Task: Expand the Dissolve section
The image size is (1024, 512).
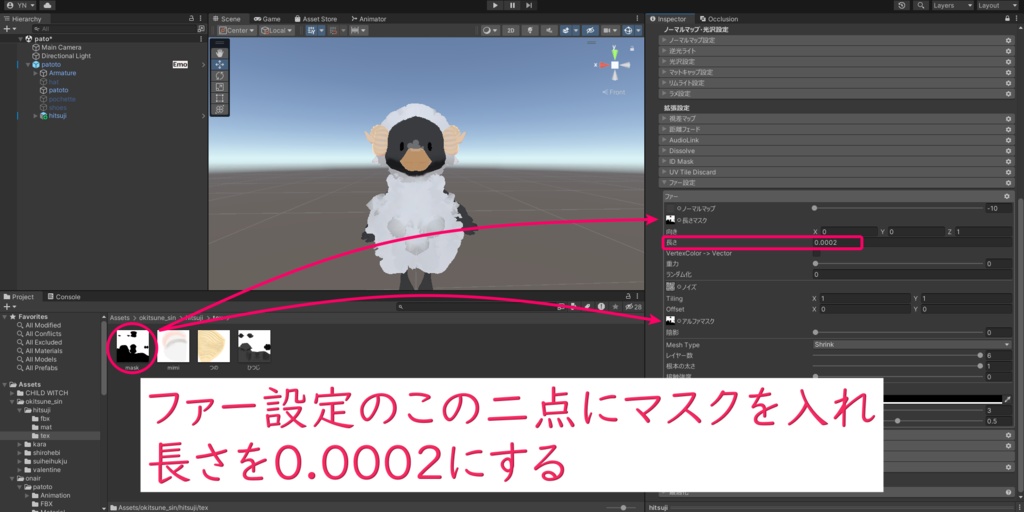Action: (836, 151)
